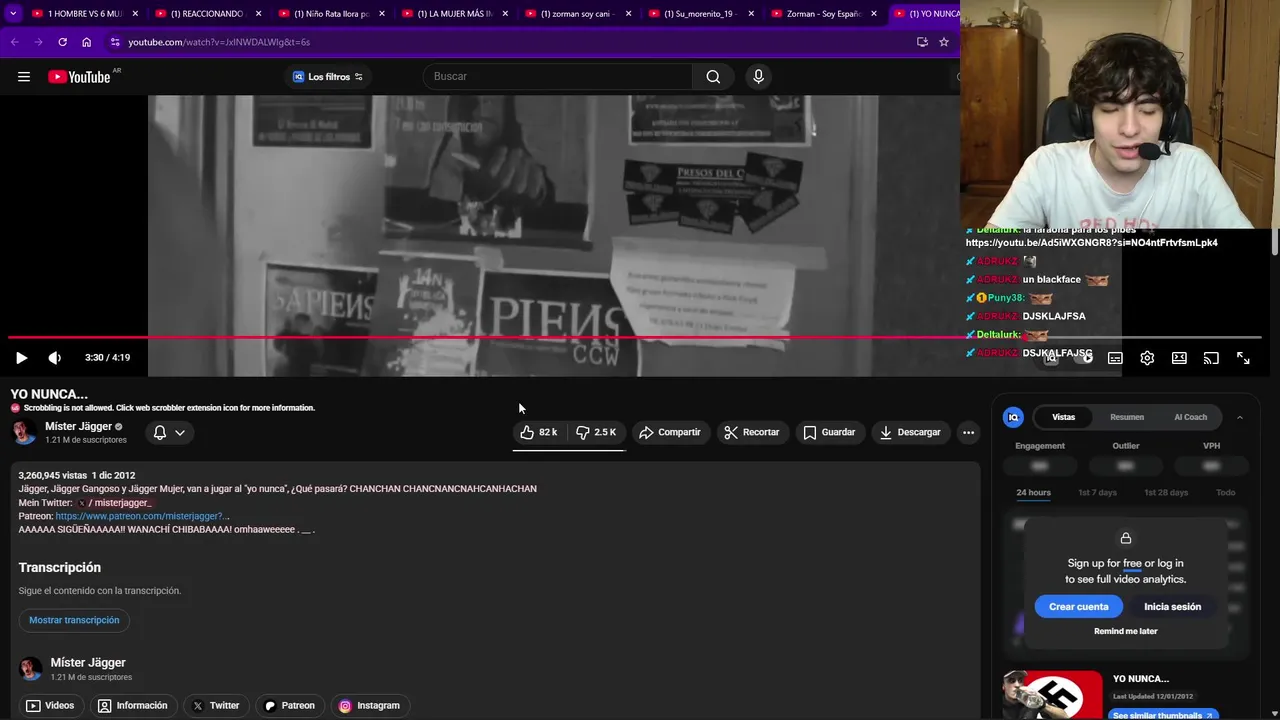This screenshot has height=720, width=1280.
Task: Reload the page
Action: (62, 42)
